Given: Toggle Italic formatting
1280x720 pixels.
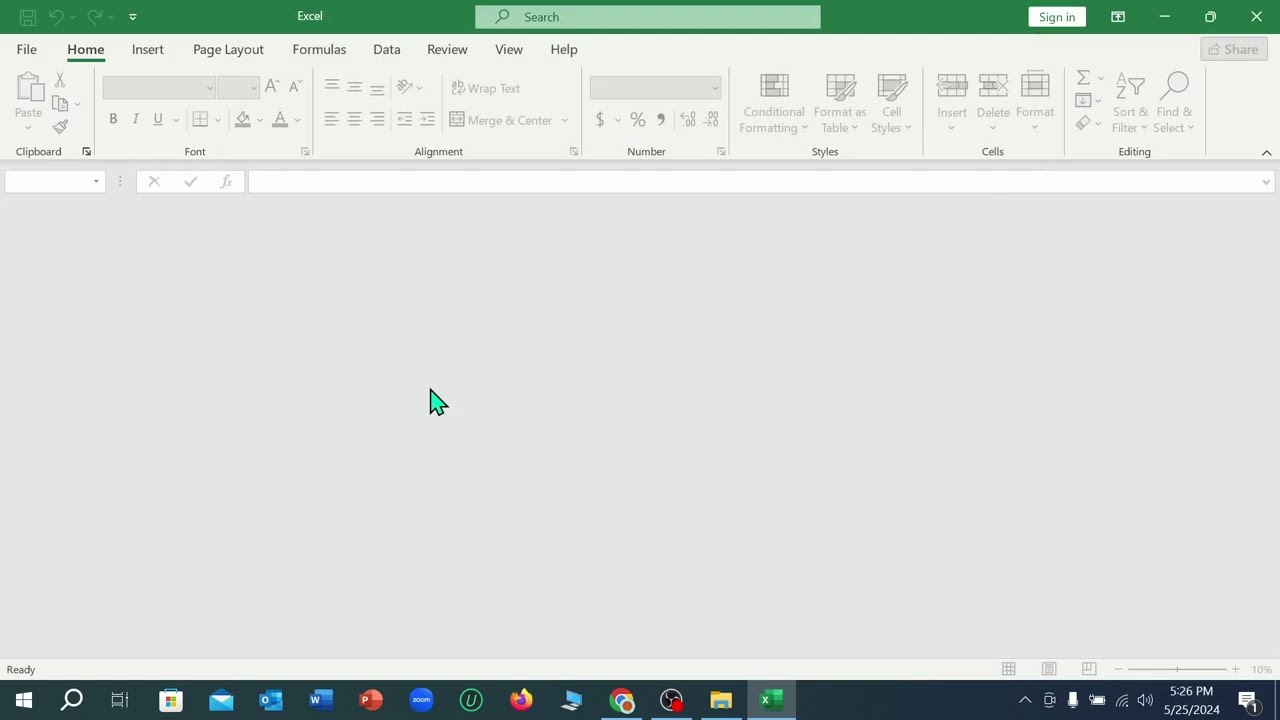Looking at the screenshot, I should pyautogui.click(x=135, y=120).
